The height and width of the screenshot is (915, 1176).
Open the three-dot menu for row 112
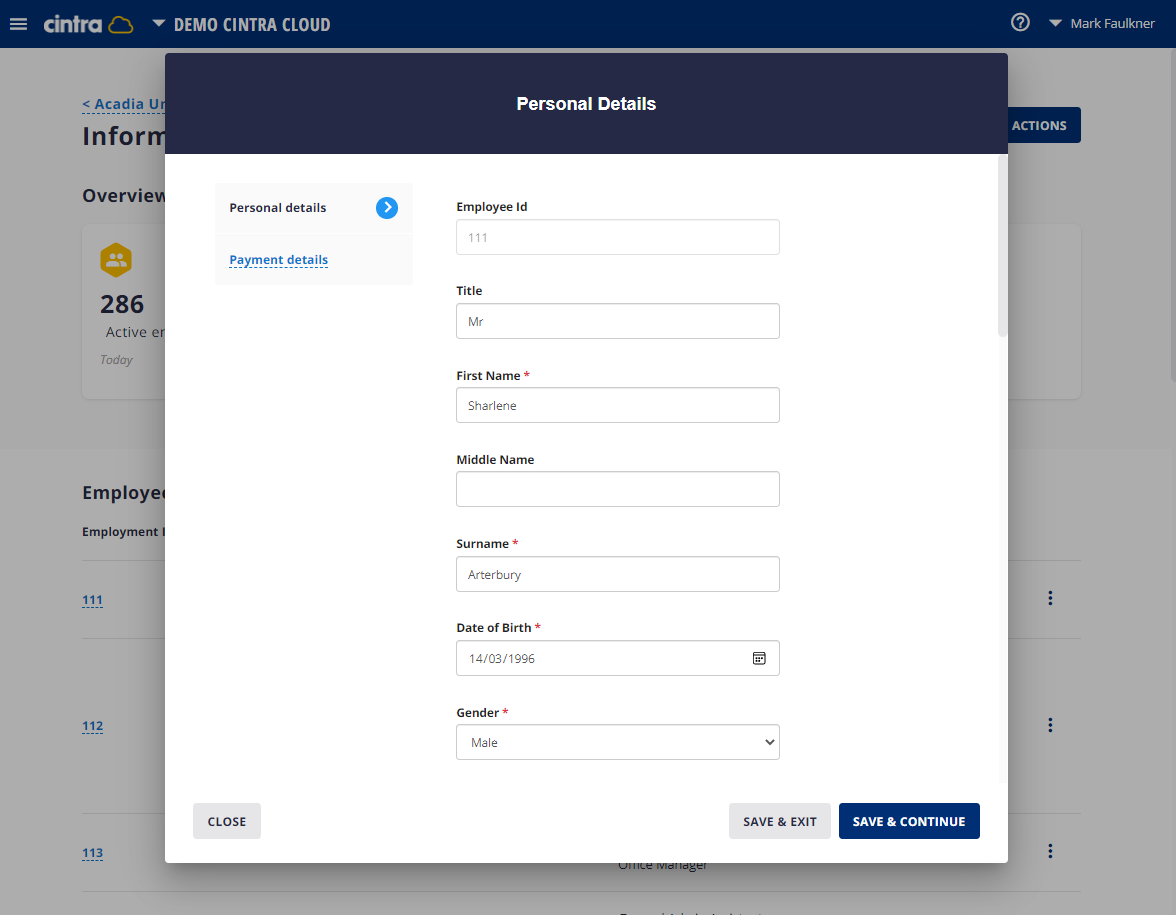[x=1050, y=724]
